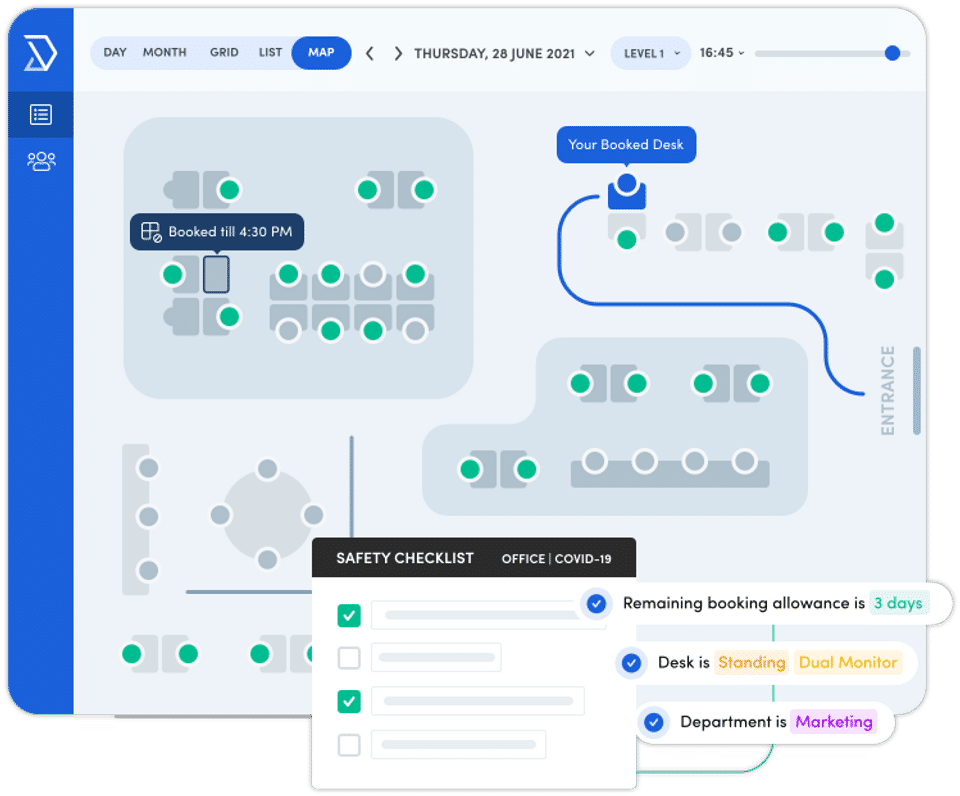Click the check icon beside Remaining booking allowance
The width and height of the screenshot is (960, 796).
[x=596, y=604]
